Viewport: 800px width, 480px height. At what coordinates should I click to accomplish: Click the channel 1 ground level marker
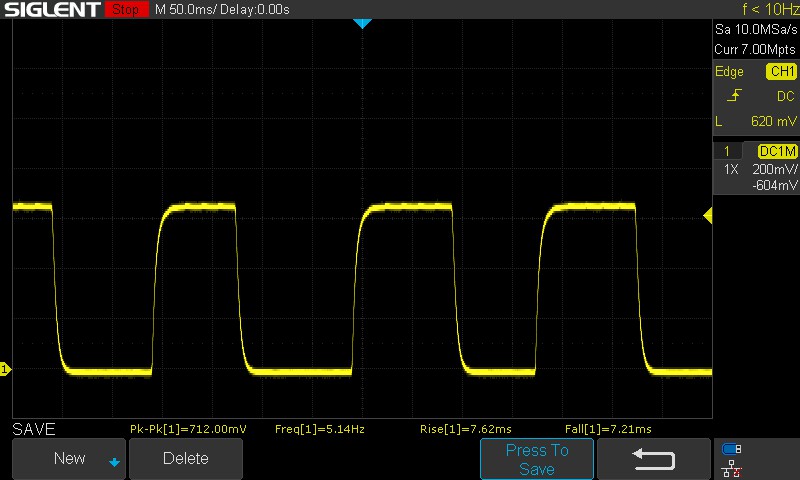[x=5, y=369]
